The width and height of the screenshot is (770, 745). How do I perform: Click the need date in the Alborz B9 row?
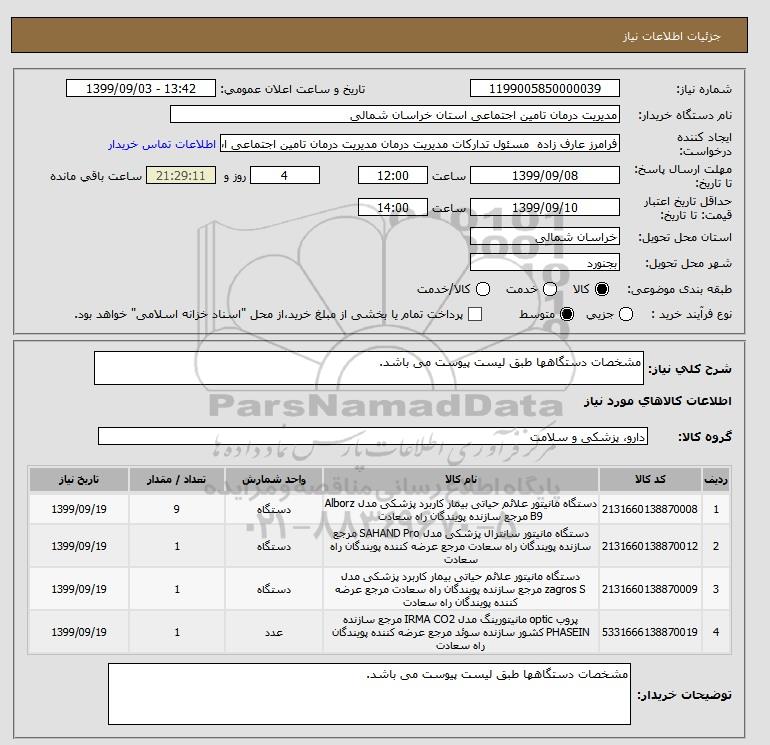click(x=79, y=509)
